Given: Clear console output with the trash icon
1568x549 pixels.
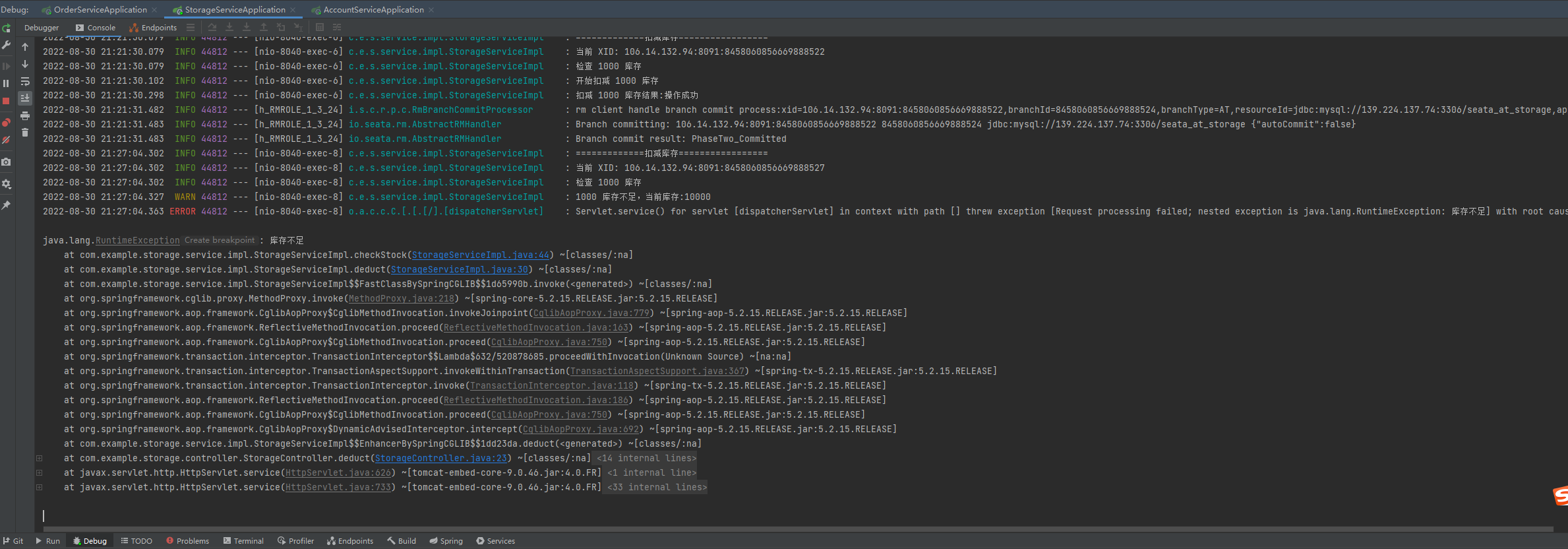Looking at the screenshot, I should [x=25, y=133].
